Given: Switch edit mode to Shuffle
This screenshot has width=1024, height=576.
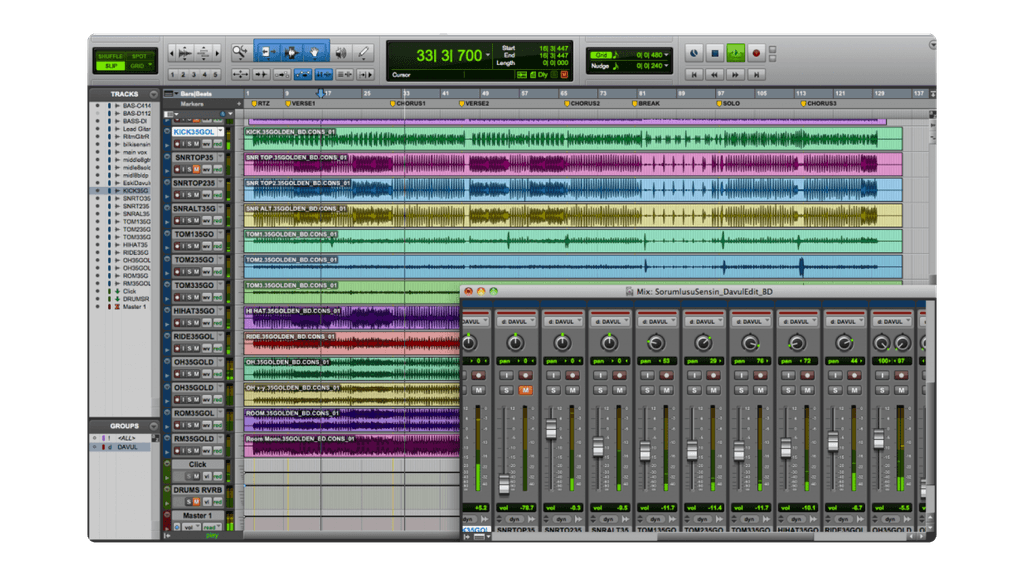Looking at the screenshot, I should 111,55.
